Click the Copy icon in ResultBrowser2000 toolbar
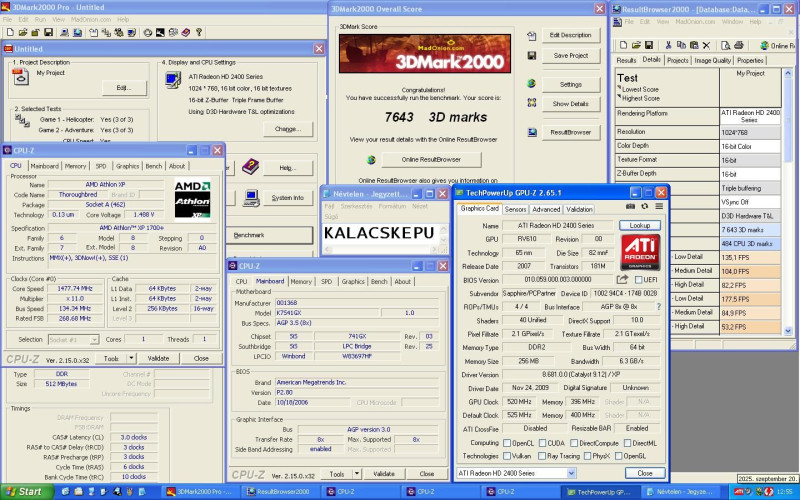Viewport: 800px width, 500px height. pos(681,45)
